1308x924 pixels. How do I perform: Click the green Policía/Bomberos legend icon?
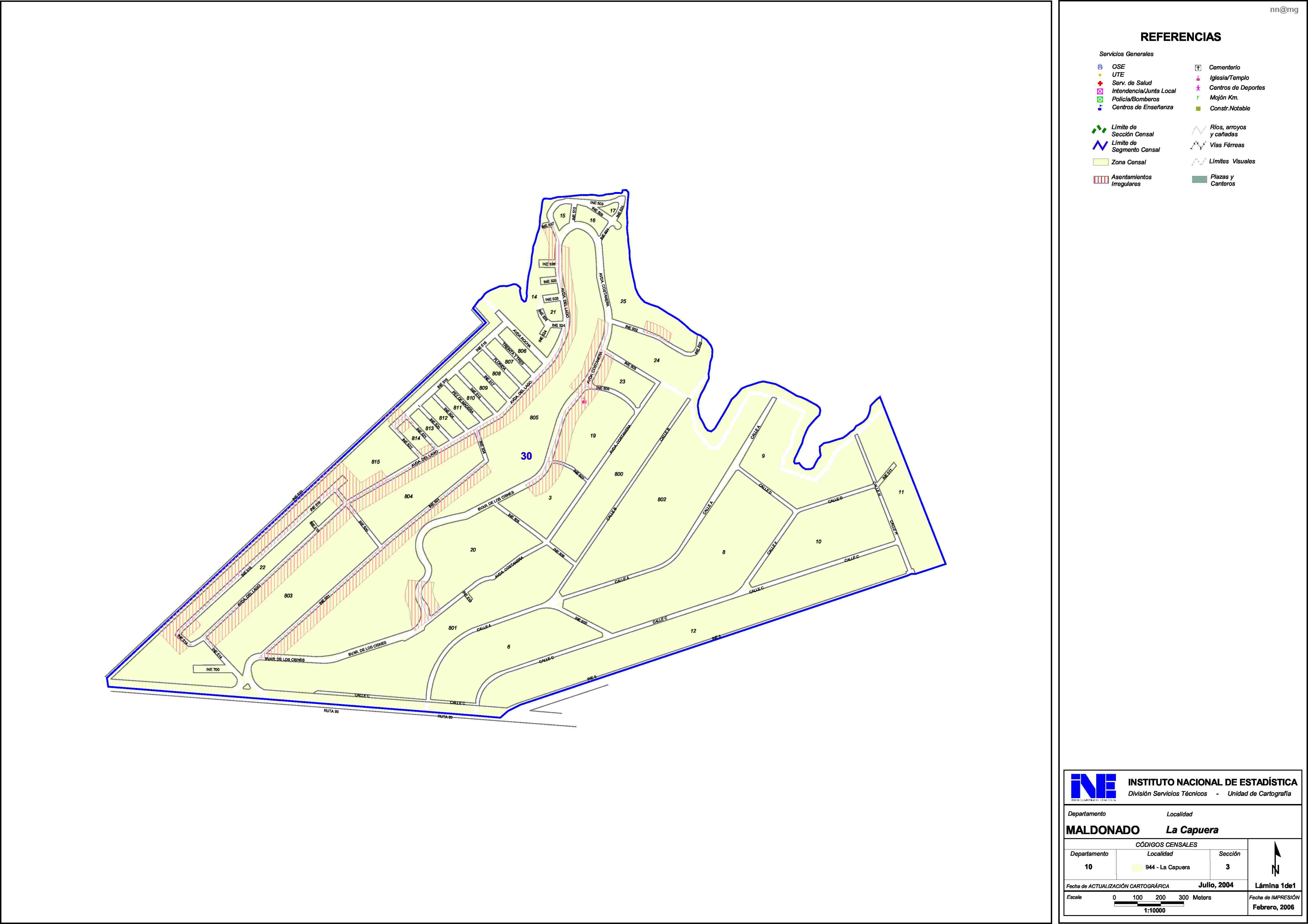point(1100,99)
